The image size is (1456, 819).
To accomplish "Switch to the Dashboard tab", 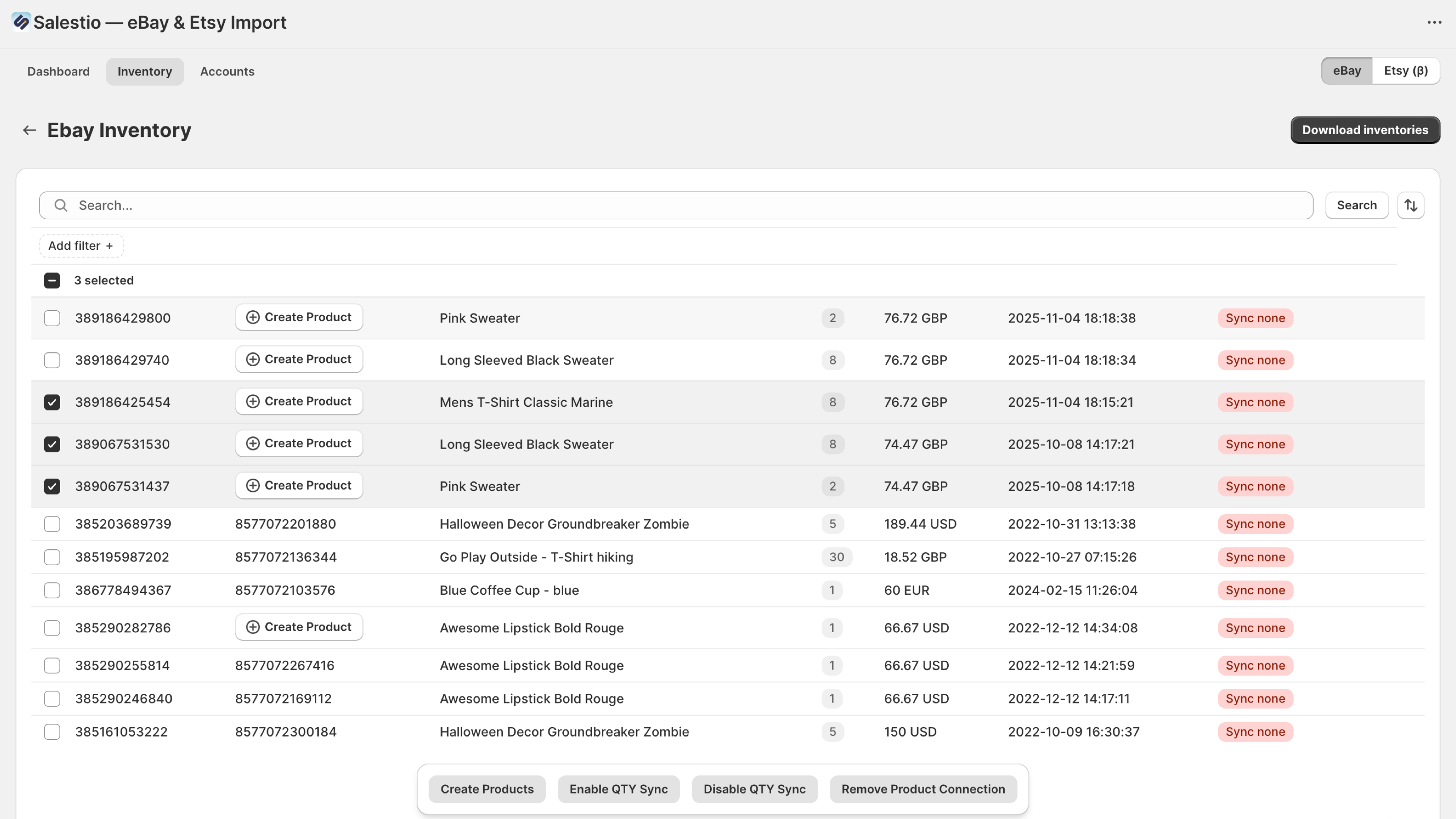I will (58, 72).
